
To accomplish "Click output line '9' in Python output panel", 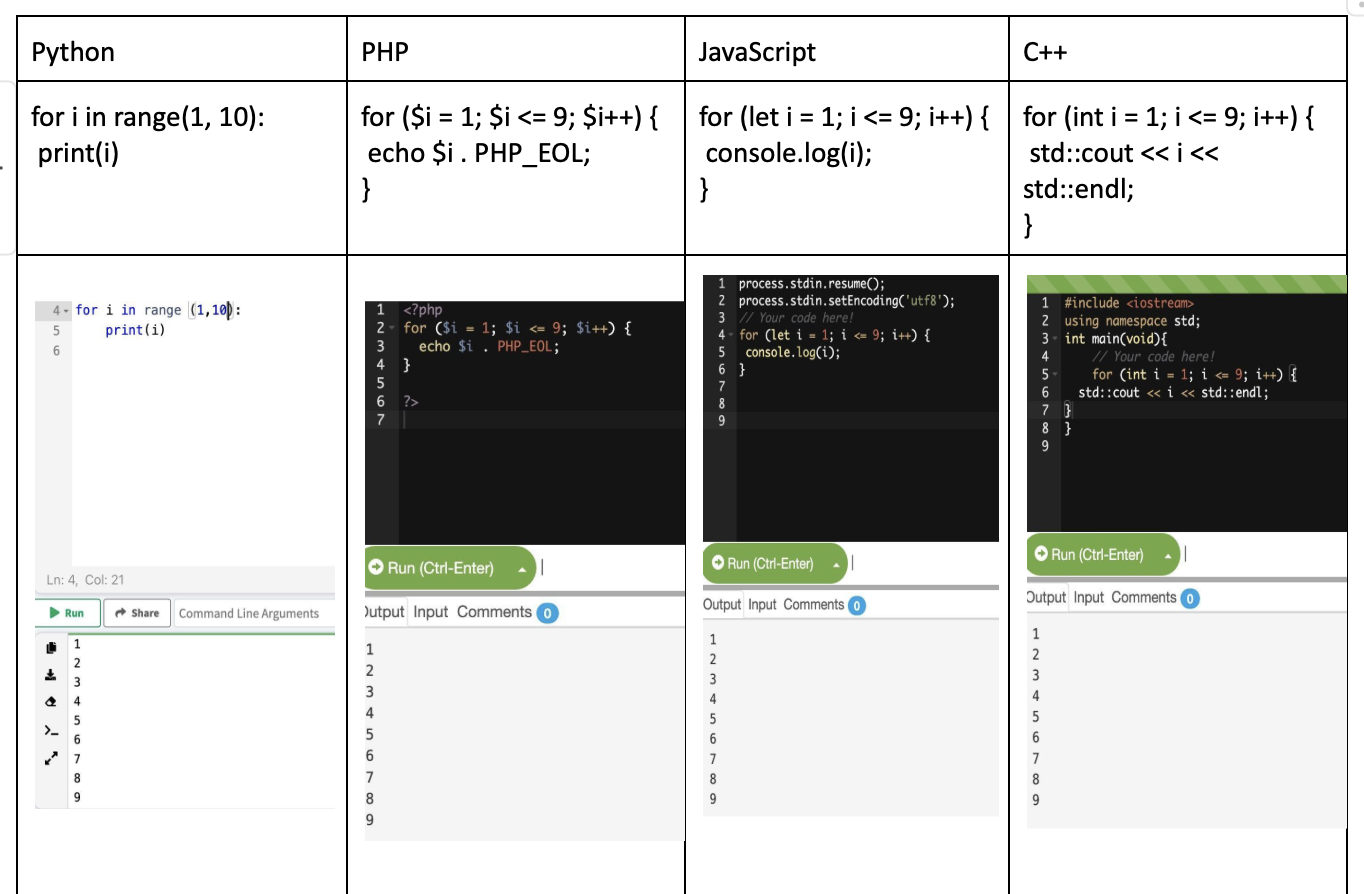I will click(75, 796).
